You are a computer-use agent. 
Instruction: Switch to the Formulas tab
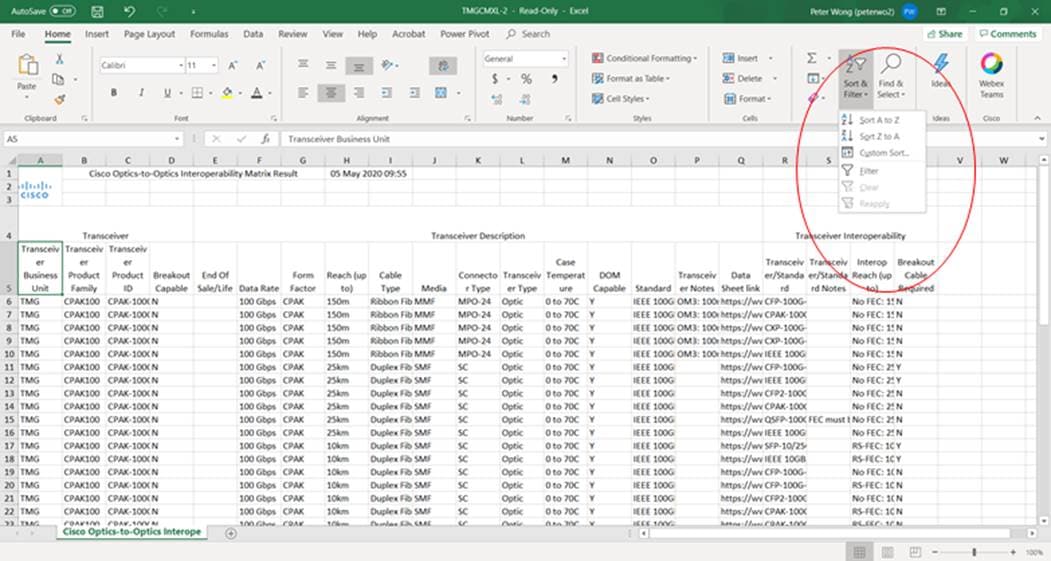point(209,34)
